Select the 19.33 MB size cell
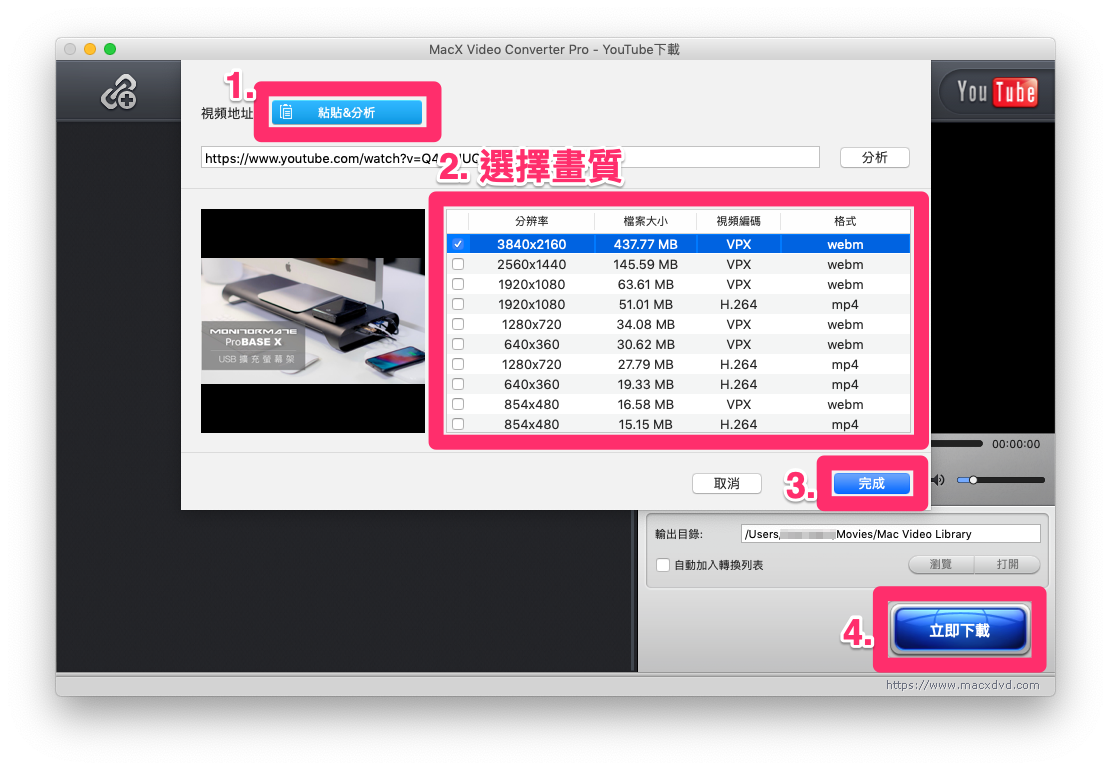 [645, 384]
